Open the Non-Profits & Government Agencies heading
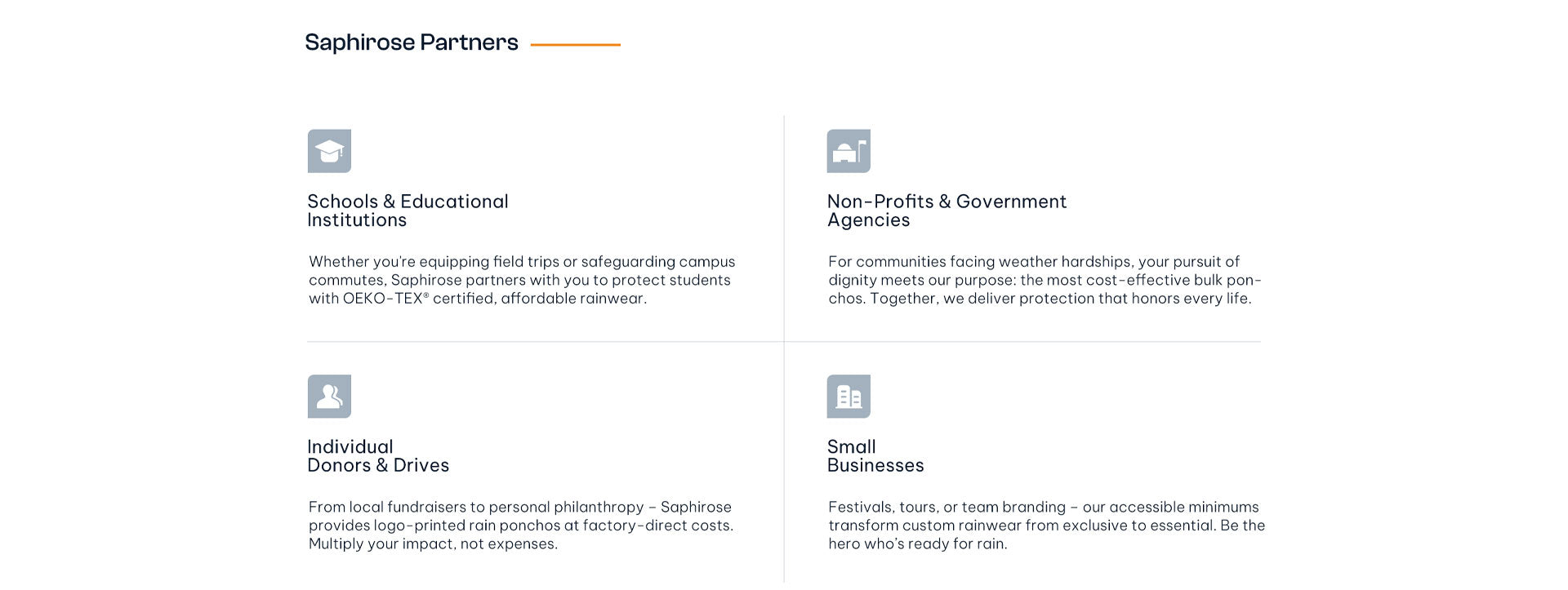Image resolution: width=1568 pixels, height=590 pixels. 947,211
